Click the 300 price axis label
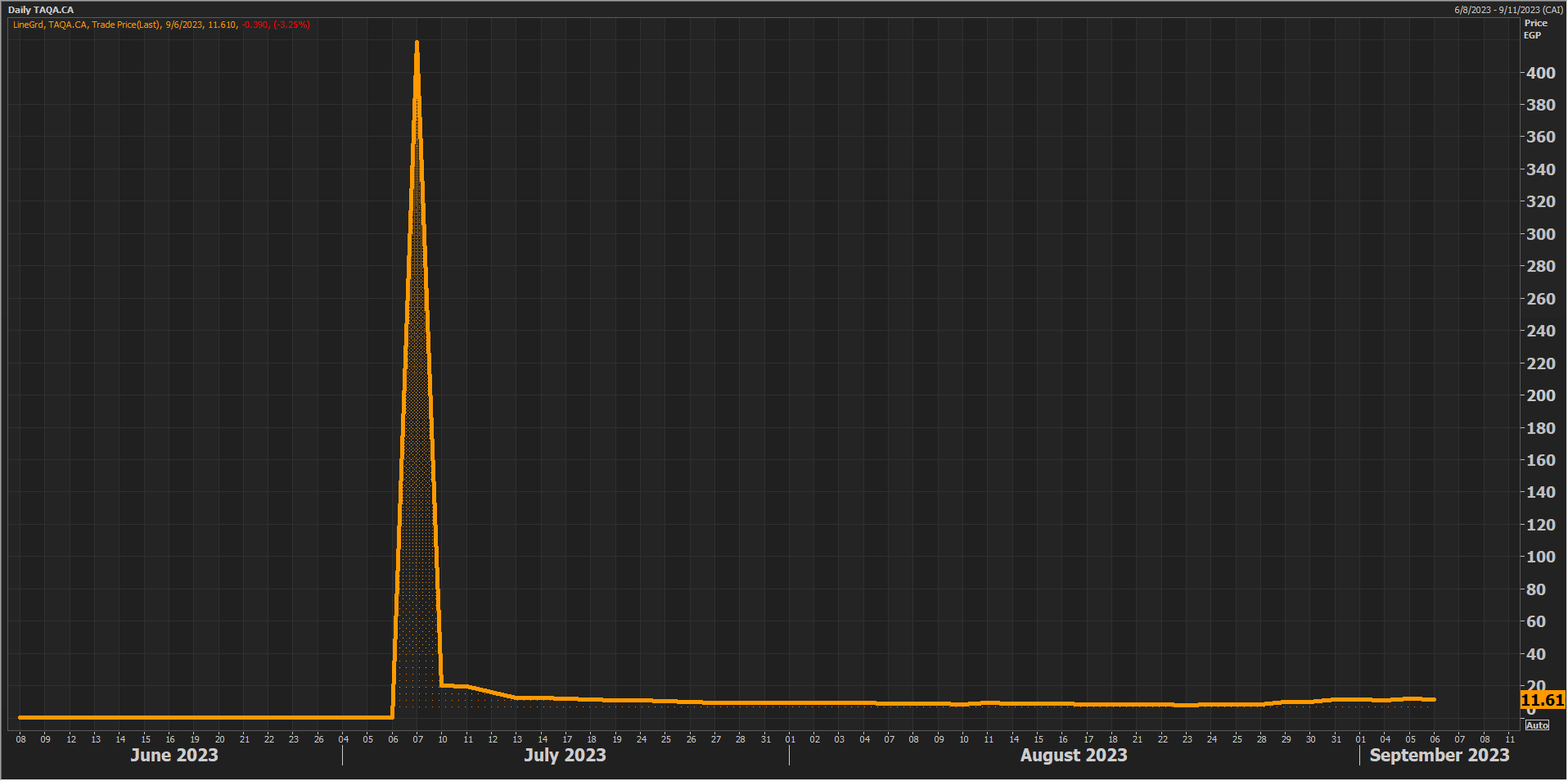The height and width of the screenshot is (781, 1568). click(x=1540, y=234)
